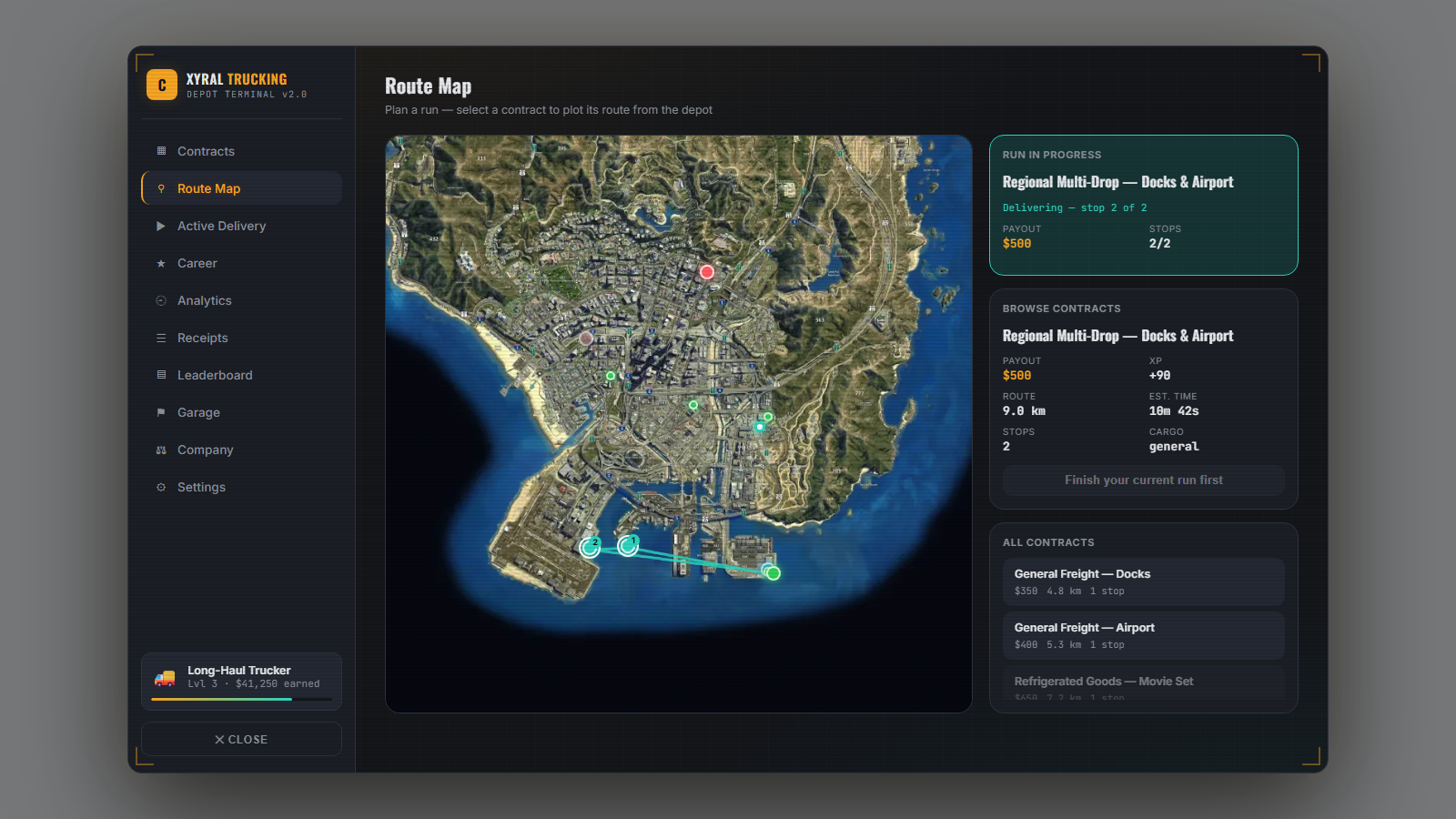Click 'Lvl 3 · $41,250 earned' text
This screenshot has height=819, width=1456.
click(x=254, y=684)
